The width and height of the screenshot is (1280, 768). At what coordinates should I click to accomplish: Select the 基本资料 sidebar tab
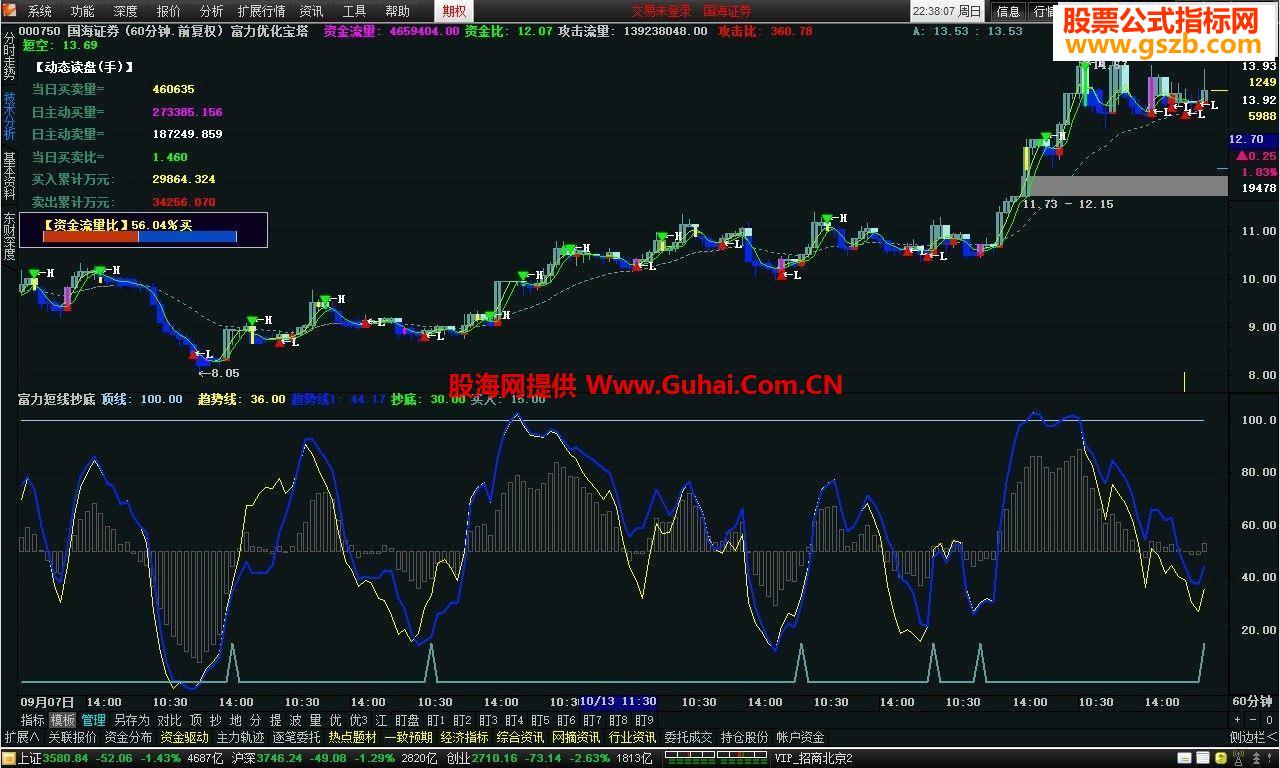click(x=9, y=177)
